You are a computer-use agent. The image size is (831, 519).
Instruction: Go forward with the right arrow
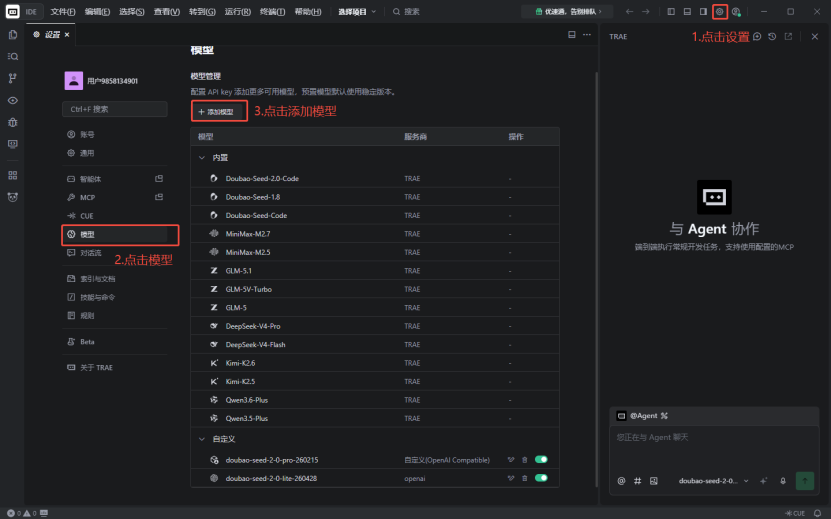click(x=646, y=11)
